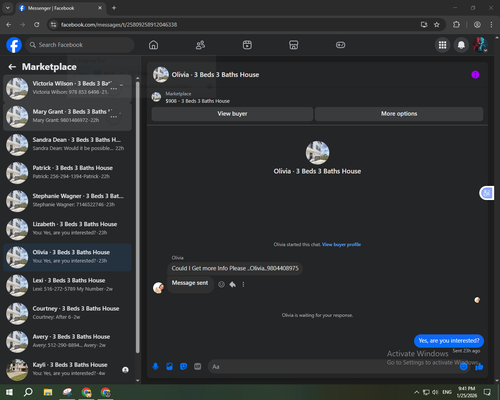Open the Marketplace storefront icon

(x=294, y=45)
